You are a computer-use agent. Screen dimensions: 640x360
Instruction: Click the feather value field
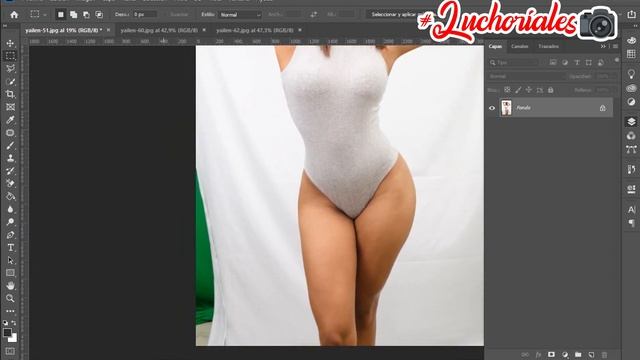(145, 14)
